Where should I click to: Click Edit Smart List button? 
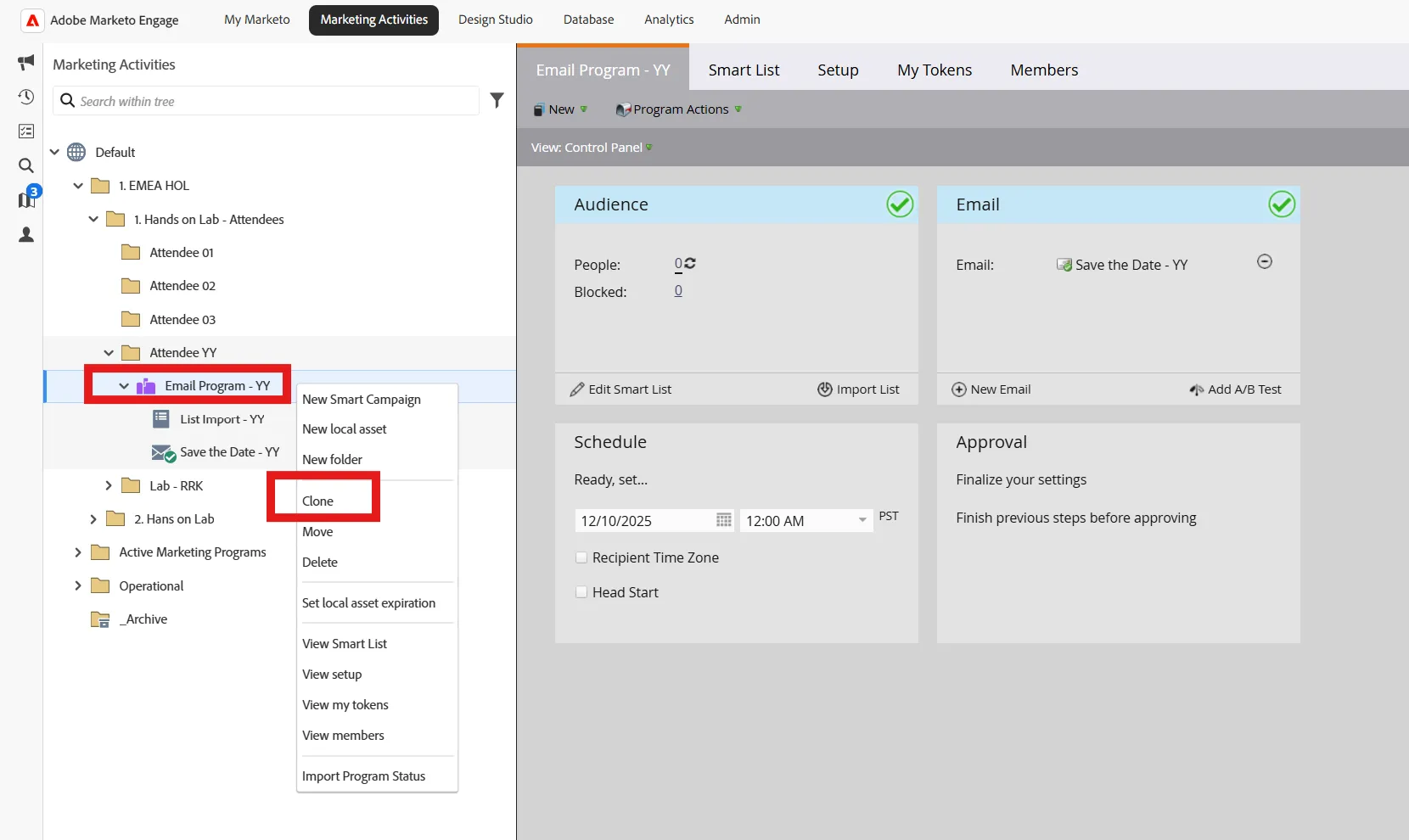[621, 389]
